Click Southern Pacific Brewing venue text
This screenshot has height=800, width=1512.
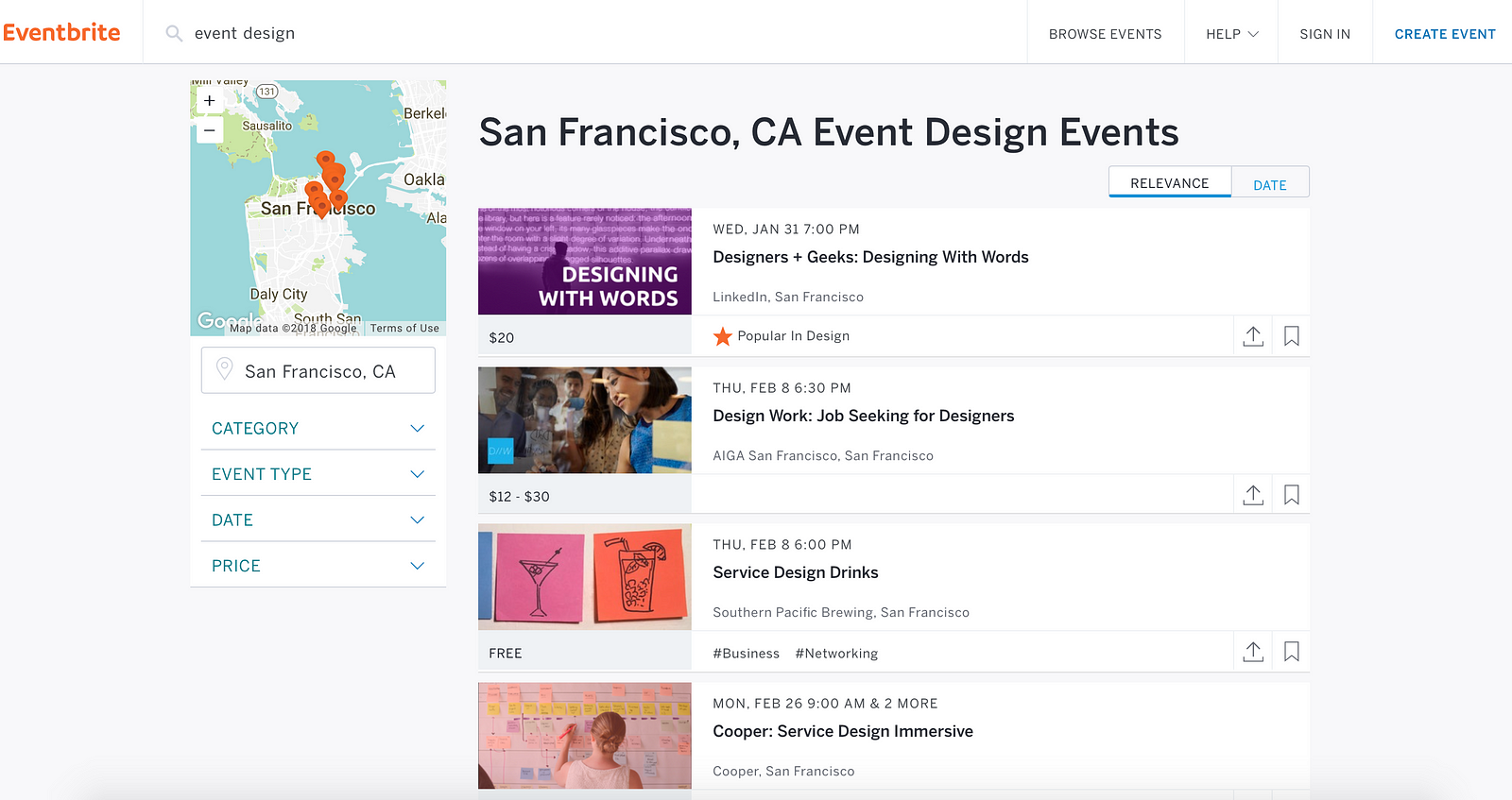coord(841,612)
